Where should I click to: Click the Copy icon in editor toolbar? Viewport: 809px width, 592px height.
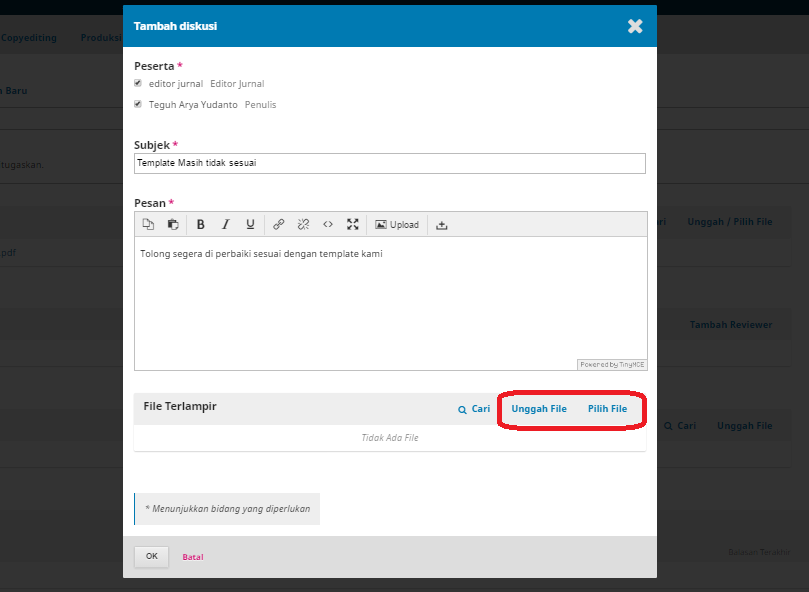click(x=148, y=225)
